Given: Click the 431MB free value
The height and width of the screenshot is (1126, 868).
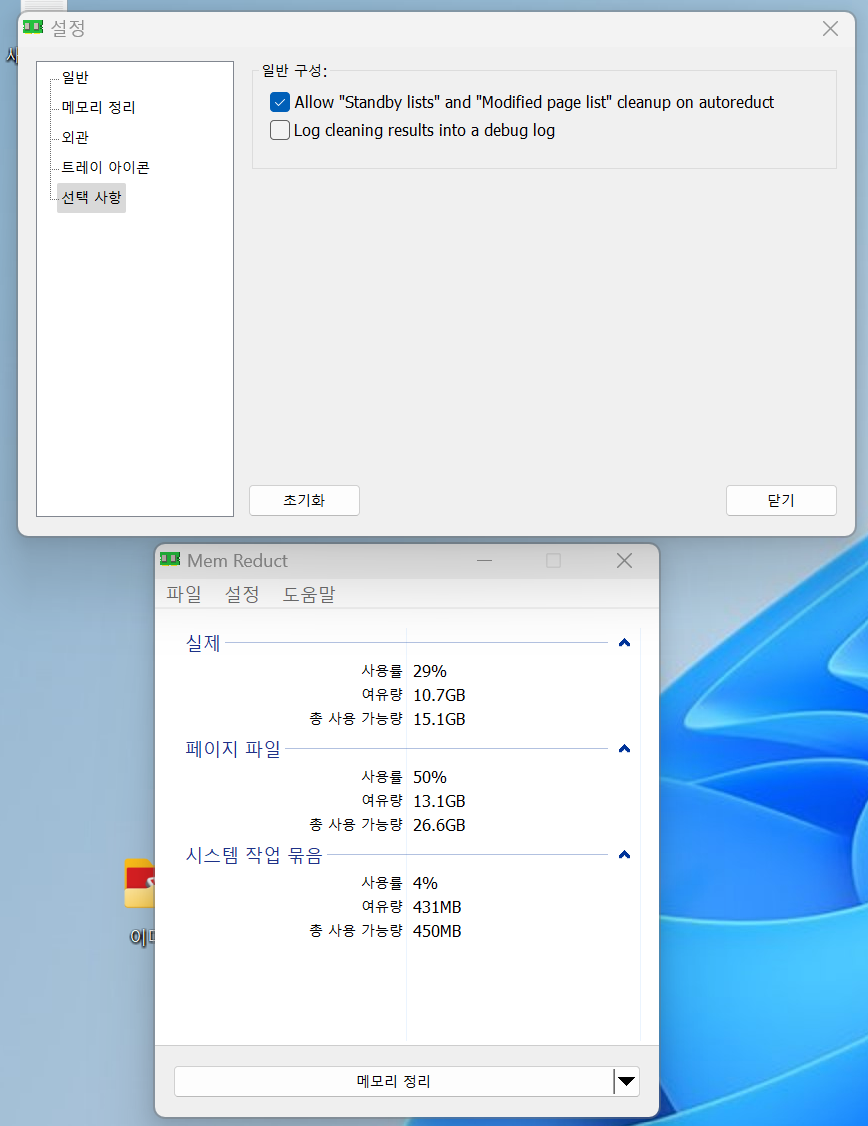Looking at the screenshot, I should tap(437, 907).
